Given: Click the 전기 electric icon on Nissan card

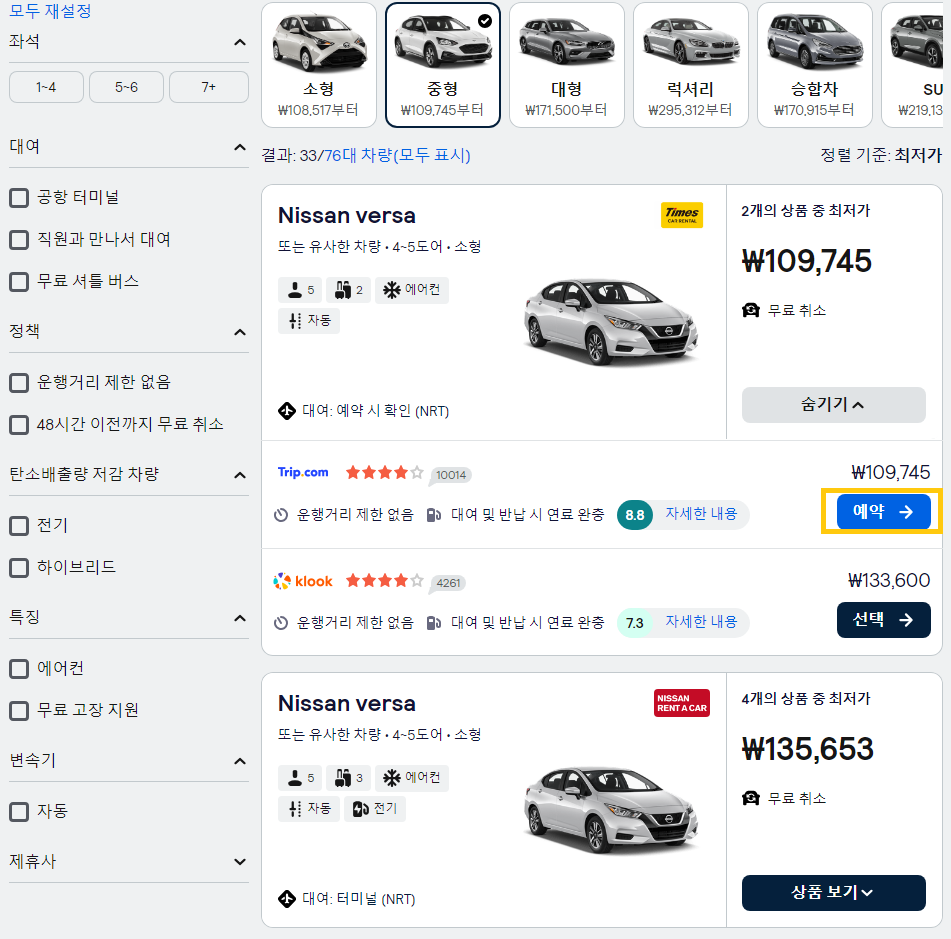Looking at the screenshot, I should 360,809.
